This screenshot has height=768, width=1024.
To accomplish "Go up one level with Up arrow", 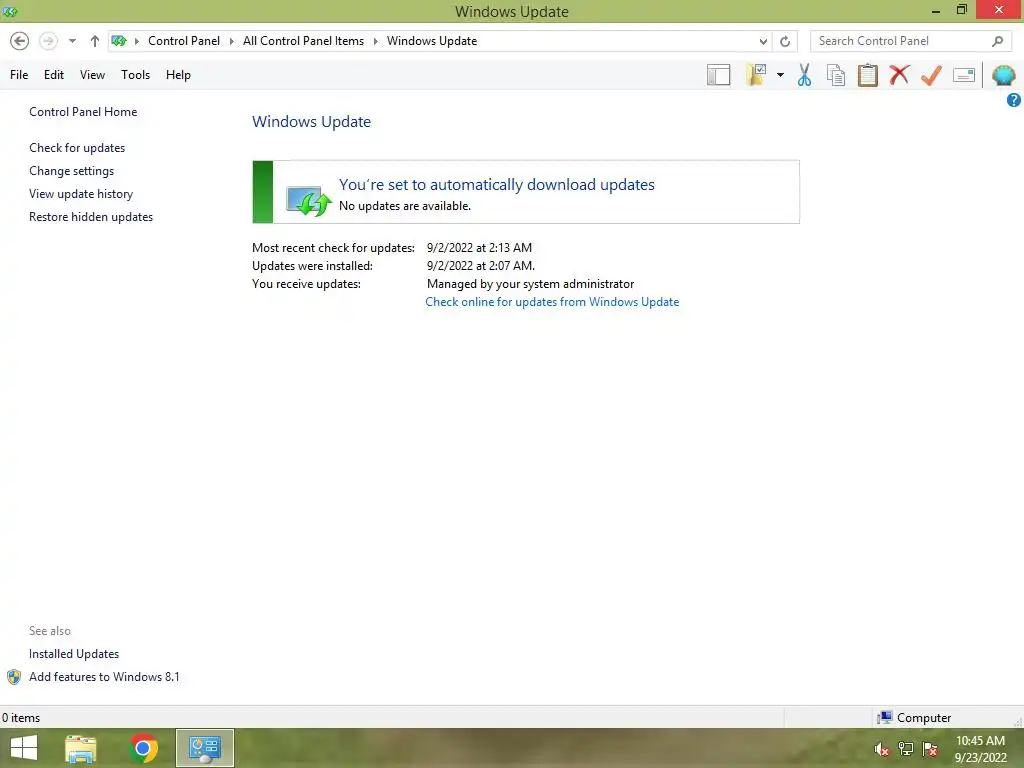I will coord(95,41).
